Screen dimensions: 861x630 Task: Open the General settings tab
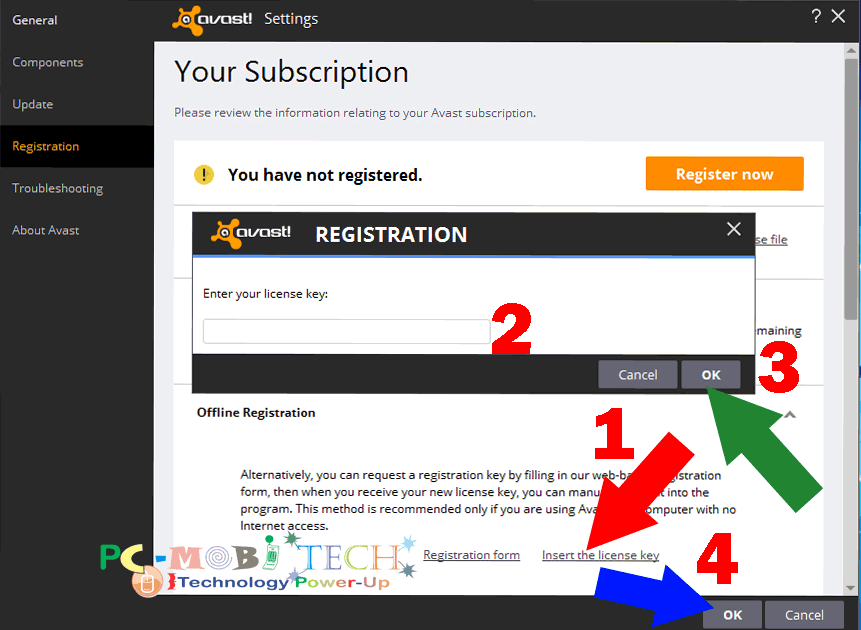tap(35, 20)
